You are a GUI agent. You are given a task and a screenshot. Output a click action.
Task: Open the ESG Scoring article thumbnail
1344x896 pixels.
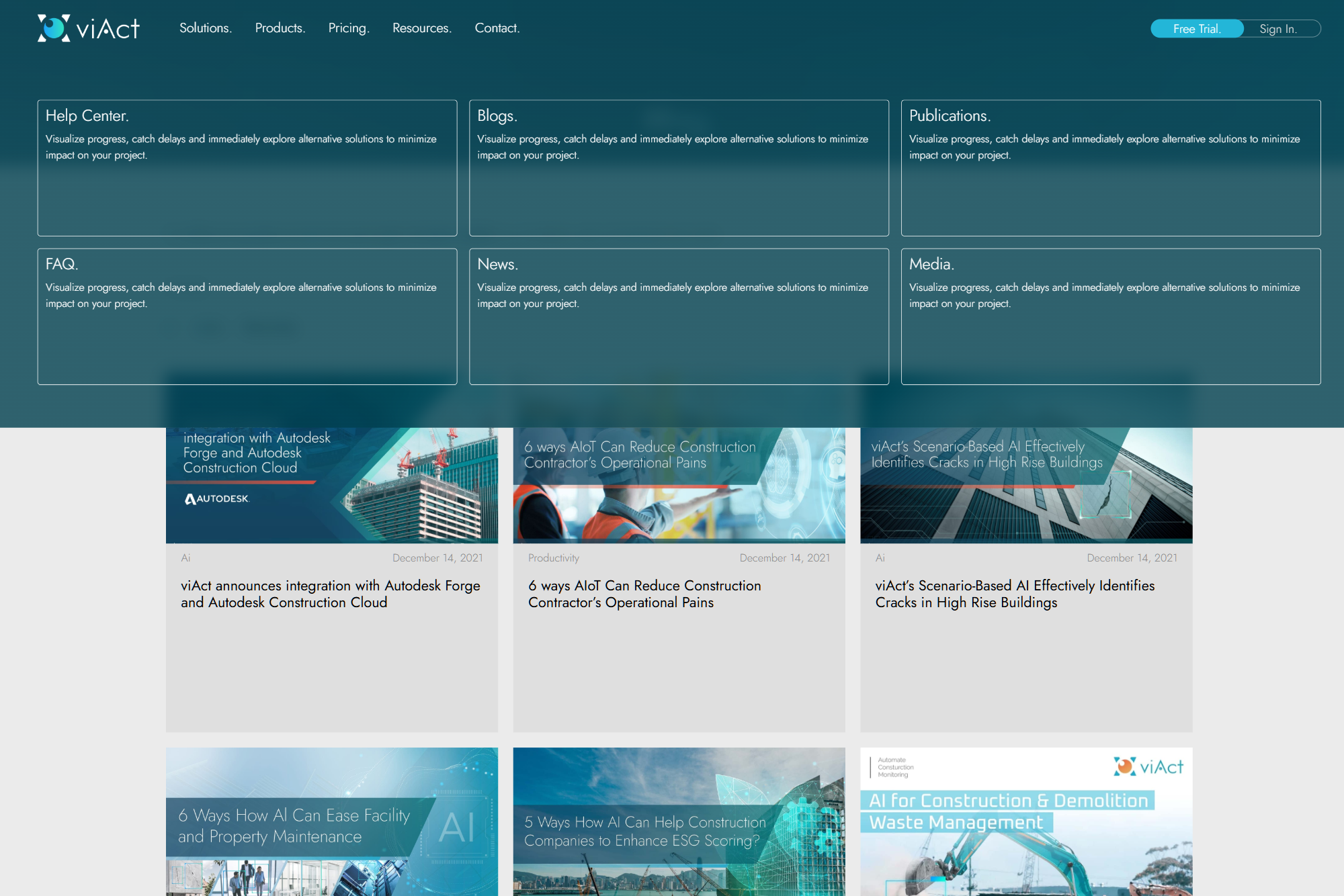click(x=679, y=821)
